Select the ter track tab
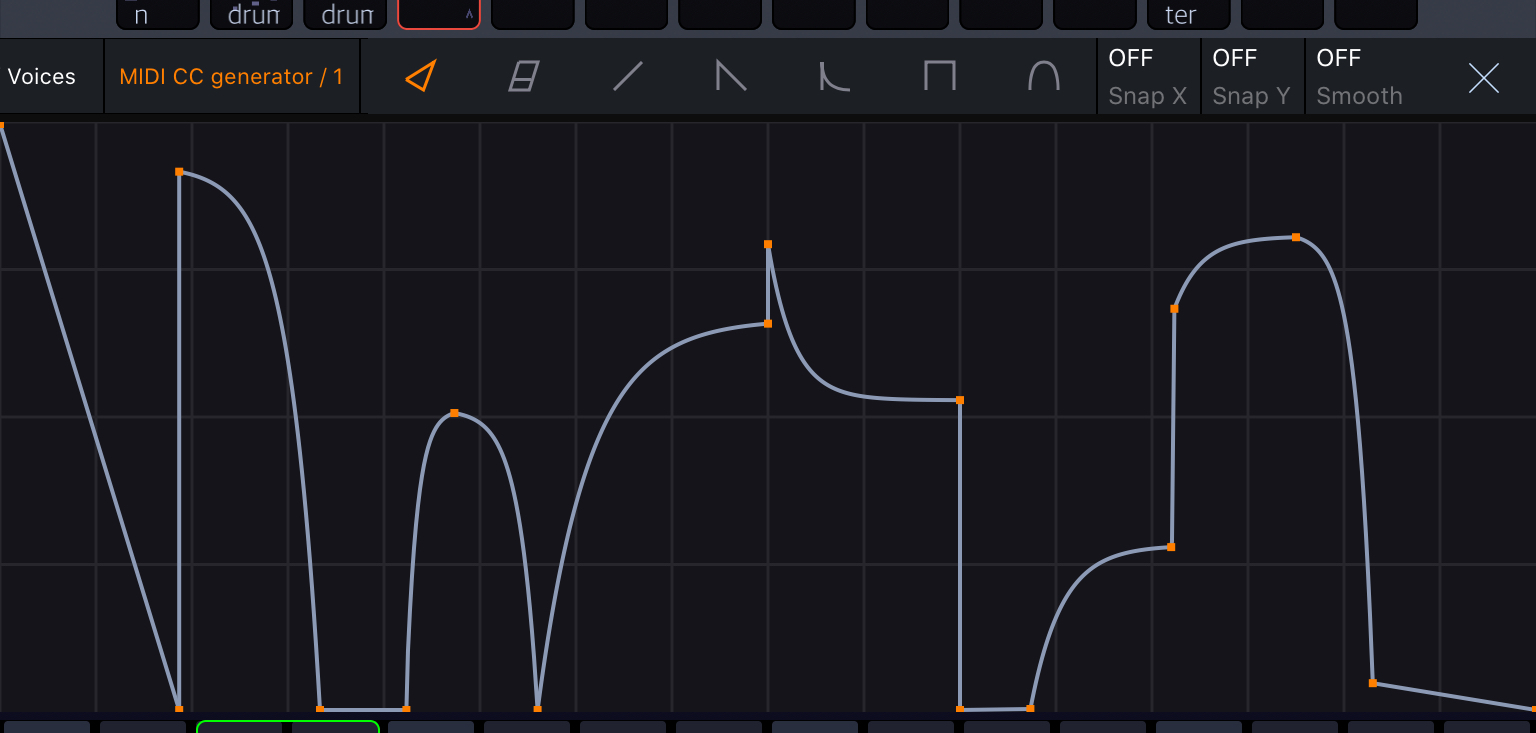 tap(1188, 14)
